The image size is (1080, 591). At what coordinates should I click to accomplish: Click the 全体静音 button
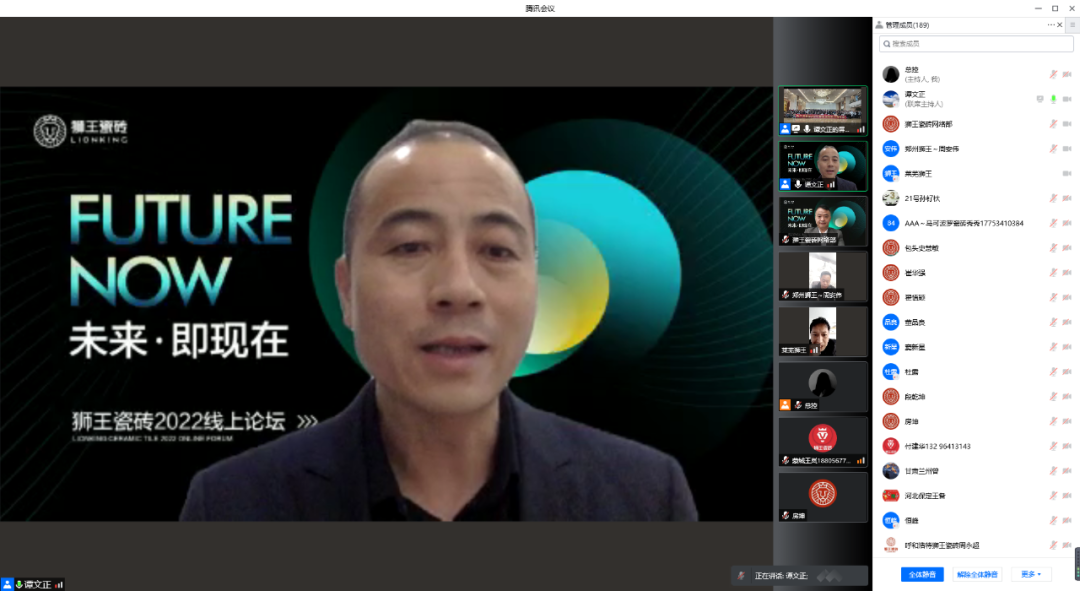(922, 574)
